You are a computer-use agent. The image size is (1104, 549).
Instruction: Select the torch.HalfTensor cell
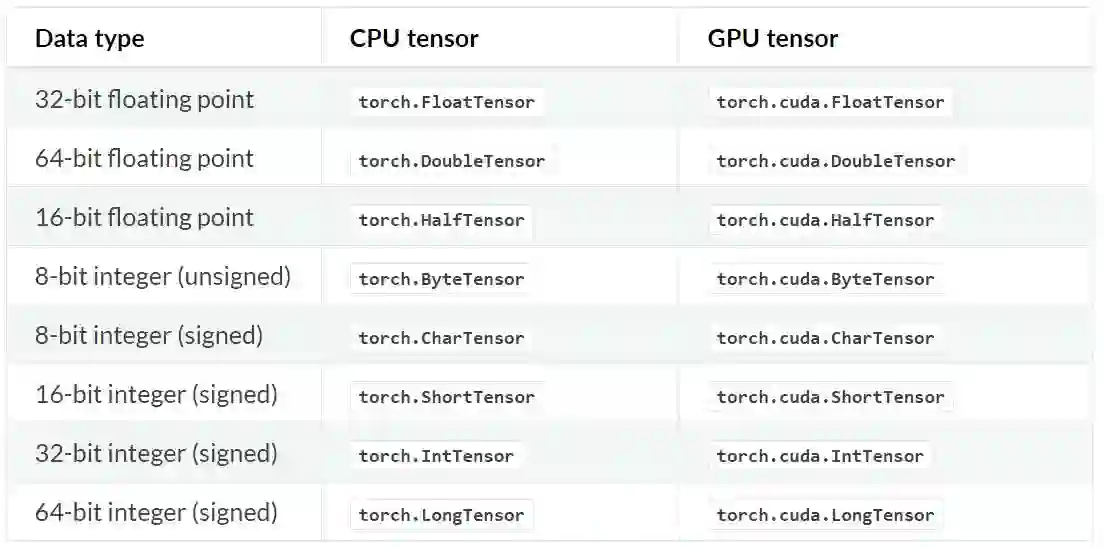coord(441,220)
